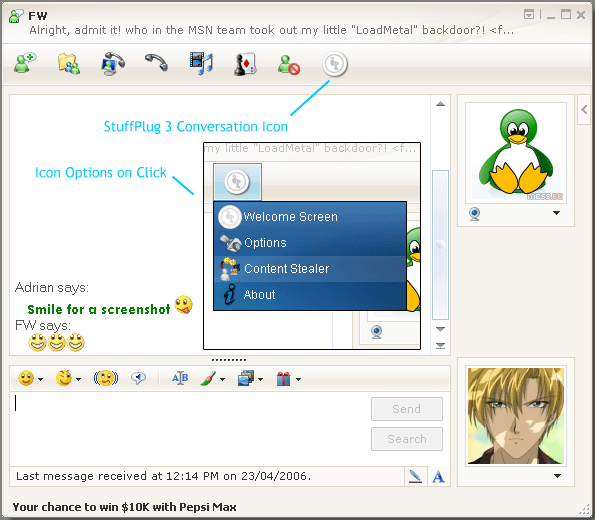This screenshot has height=520, width=595.
Task: Expand the winks dropdown arrow
Action: click(x=79, y=379)
